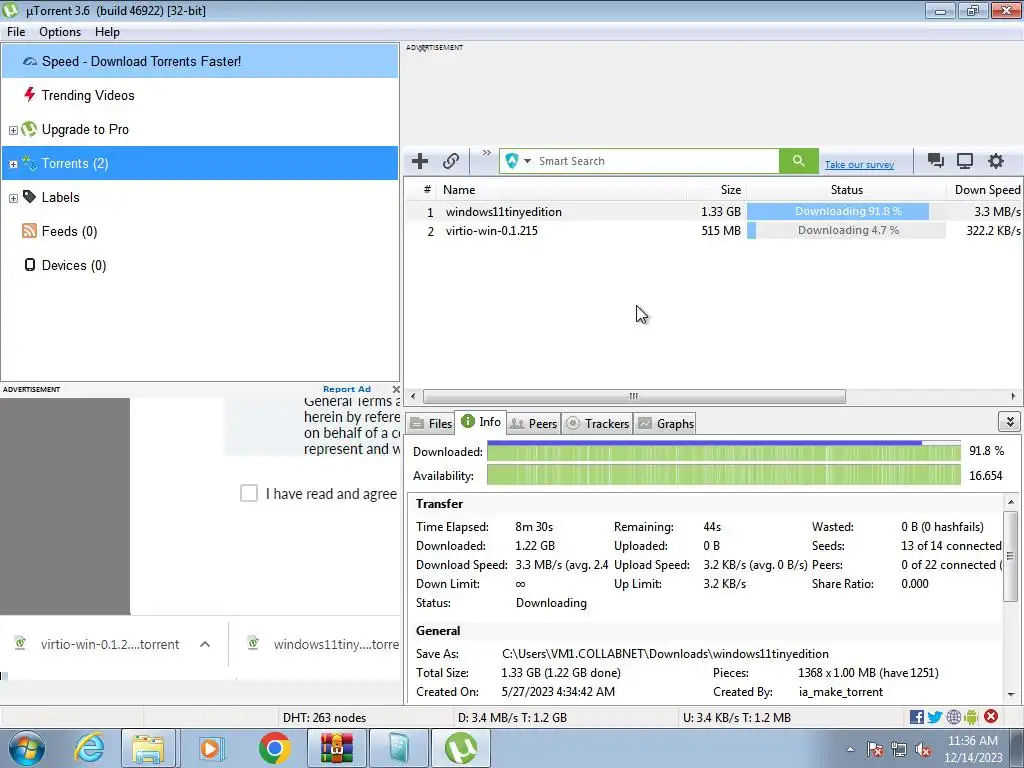
Task: Click the green search magnifier button
Action: (x=798, y=161)
